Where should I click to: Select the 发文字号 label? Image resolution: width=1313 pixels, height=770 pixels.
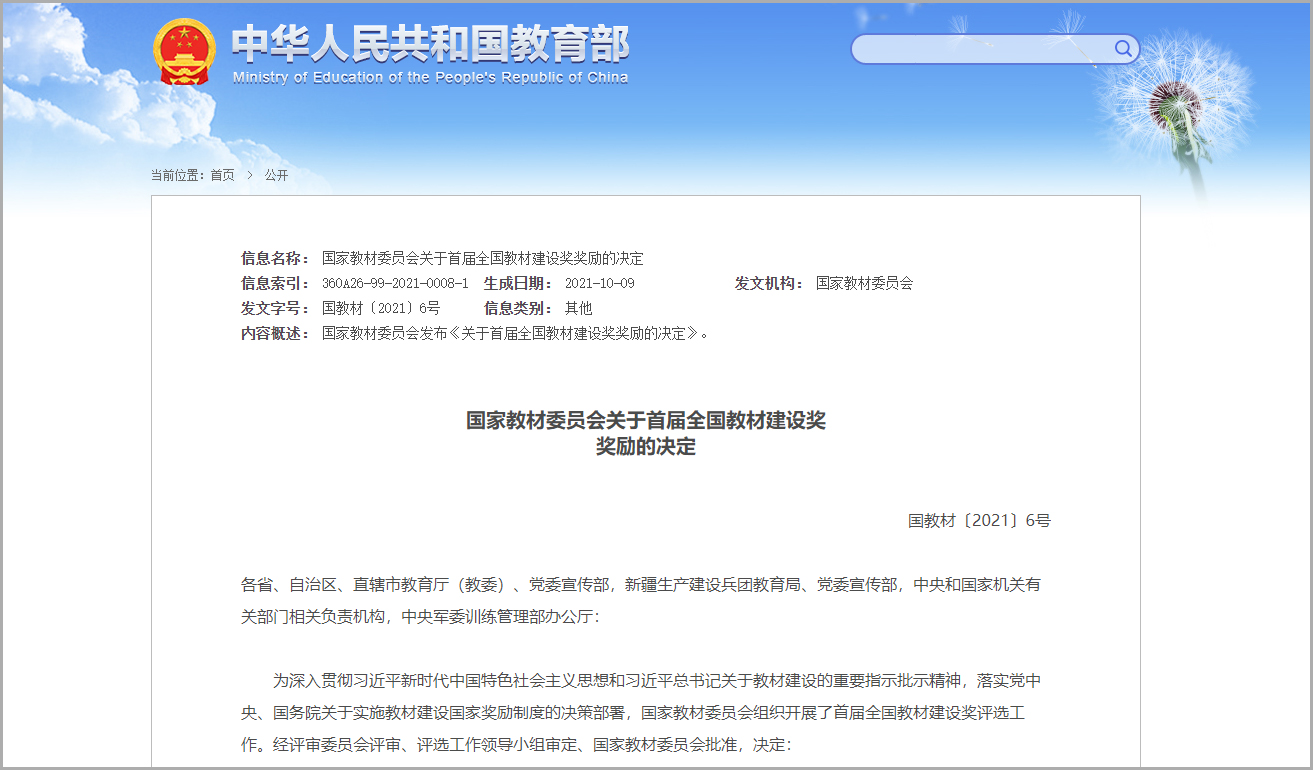pyautogui.click(x=275, y=308)
